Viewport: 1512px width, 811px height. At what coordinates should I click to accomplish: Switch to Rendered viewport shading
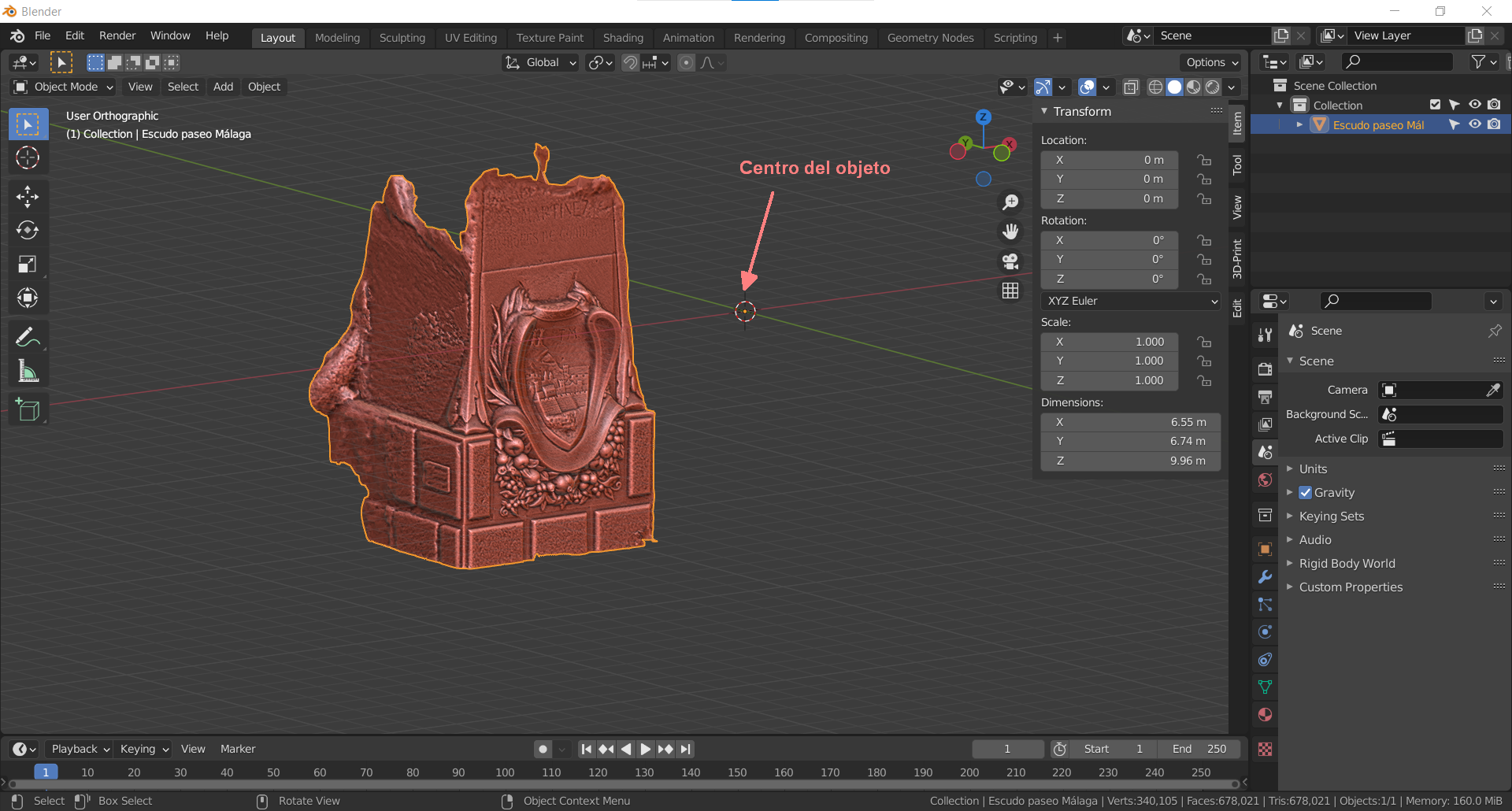tap(1213, 87)
